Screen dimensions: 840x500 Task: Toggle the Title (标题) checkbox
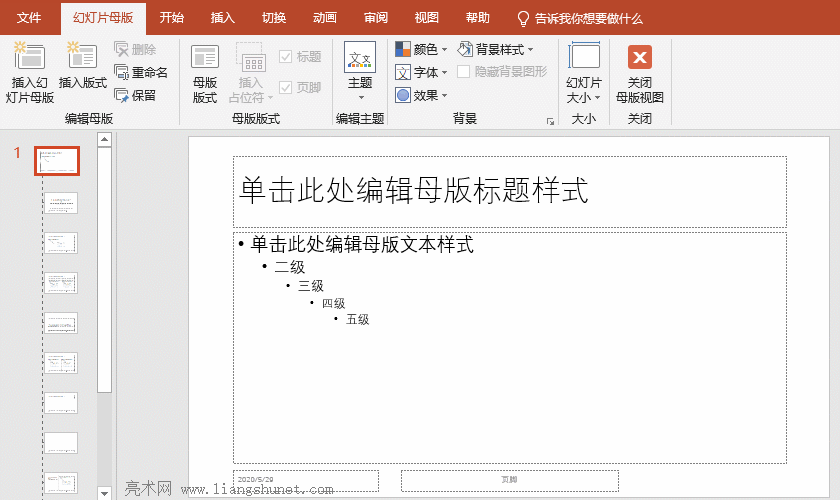pos(286,56)
